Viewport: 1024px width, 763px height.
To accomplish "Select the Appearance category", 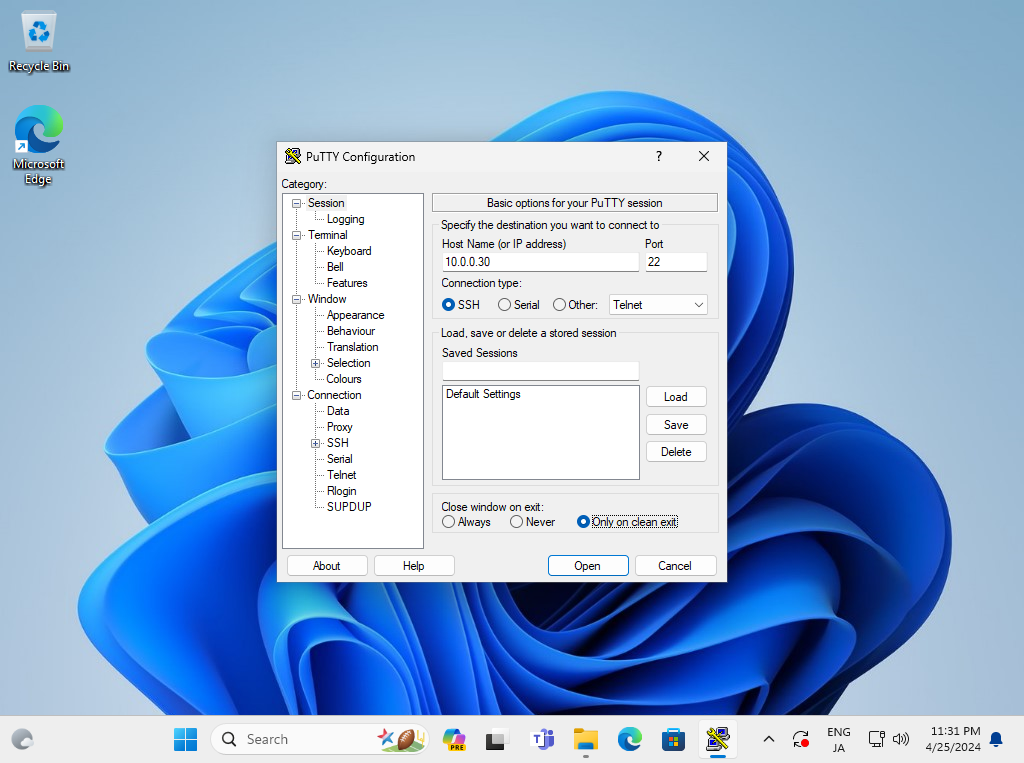I will [355, 315].
